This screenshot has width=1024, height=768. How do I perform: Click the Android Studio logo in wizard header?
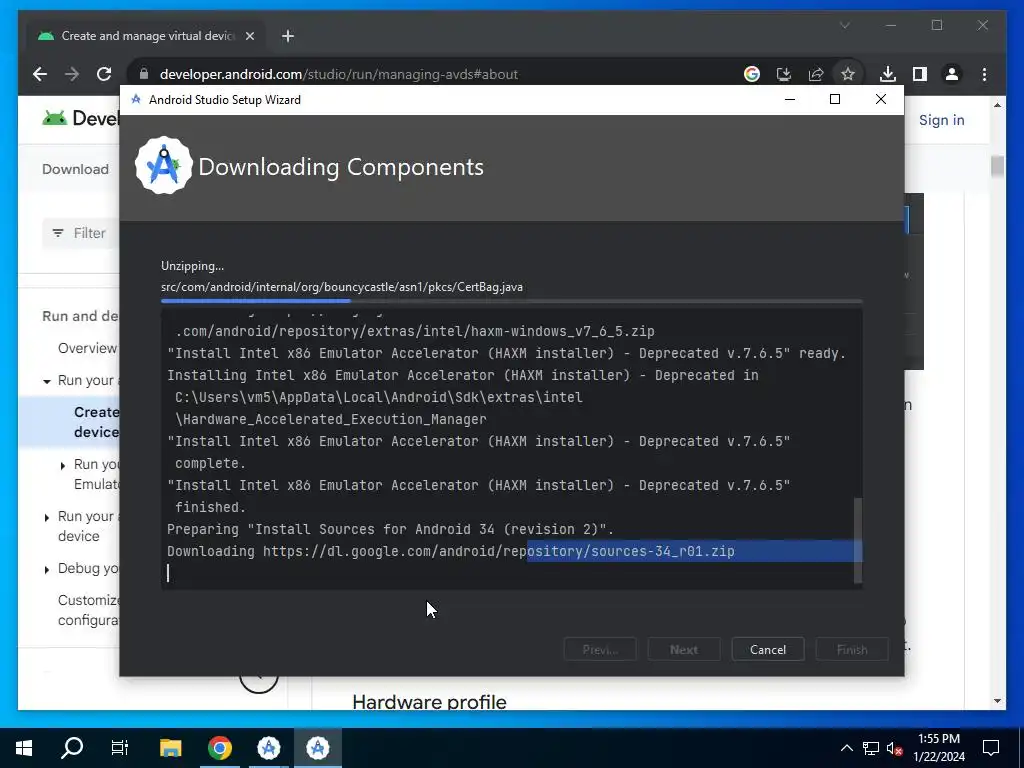click(x=164, y=165)
